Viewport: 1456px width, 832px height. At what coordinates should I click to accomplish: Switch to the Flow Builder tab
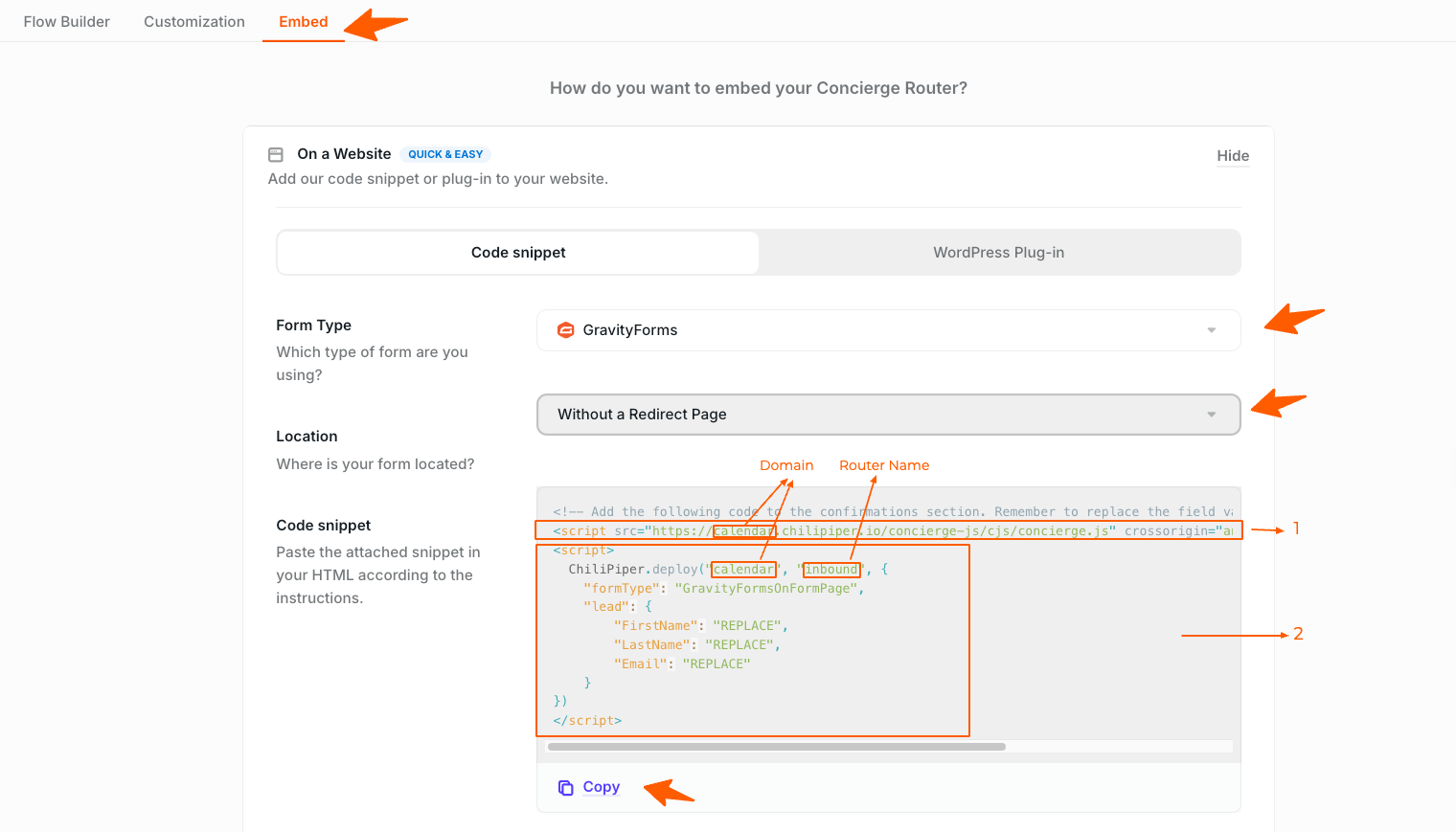(66, 21)
